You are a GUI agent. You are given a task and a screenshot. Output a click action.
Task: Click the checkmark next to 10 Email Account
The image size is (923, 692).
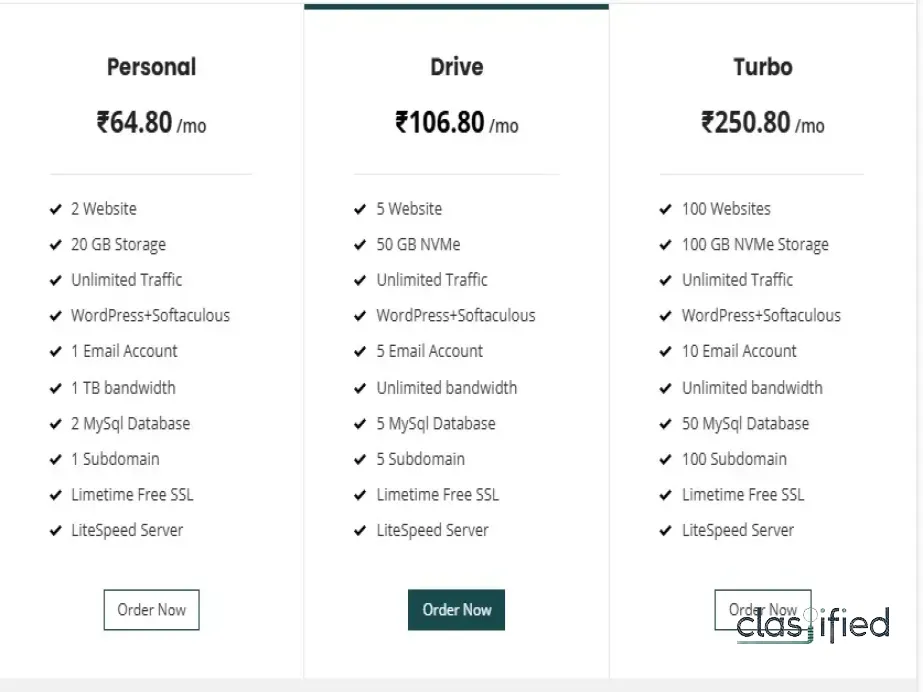(666, 351)
